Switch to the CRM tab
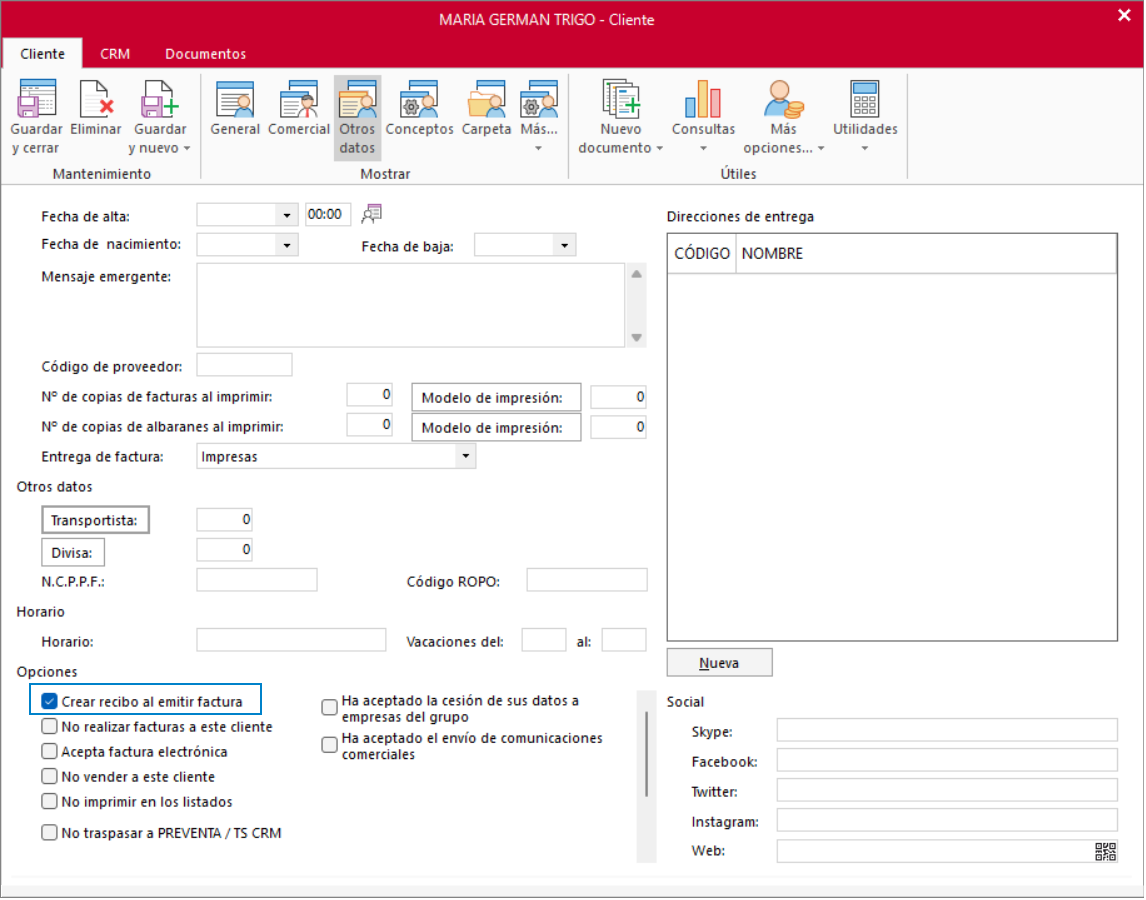The image size is (1146, 900). (115, 53)
